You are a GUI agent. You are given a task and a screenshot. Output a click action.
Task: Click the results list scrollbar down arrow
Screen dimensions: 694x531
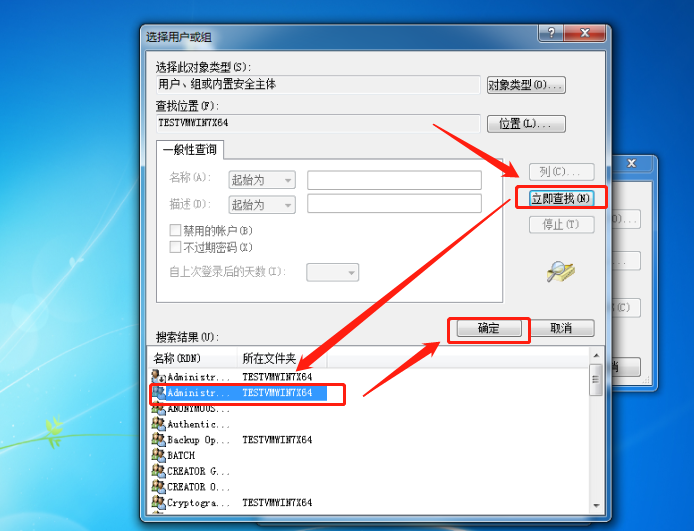(x=597, y=505)
